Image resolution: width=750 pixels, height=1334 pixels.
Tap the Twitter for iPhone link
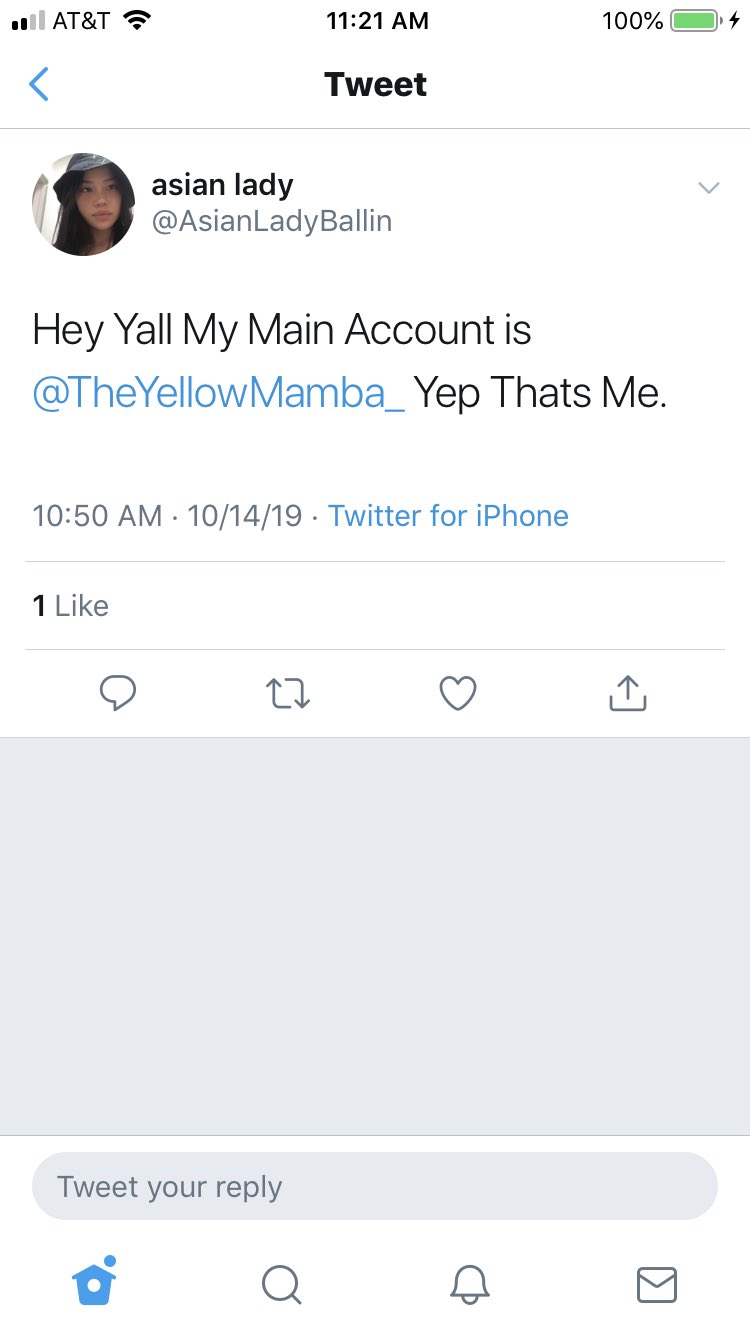[448, 516]
